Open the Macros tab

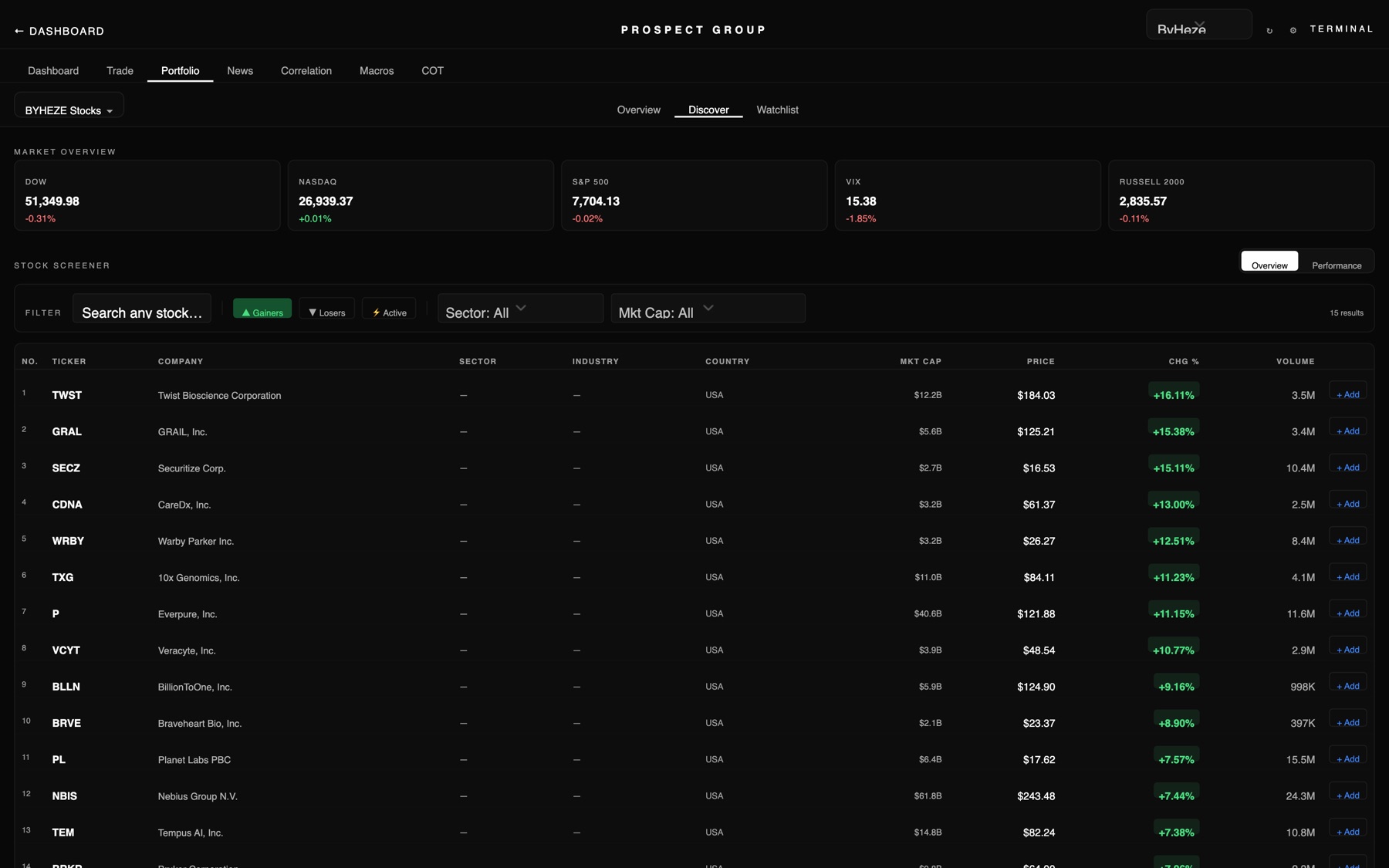click(x=377, y=70)
